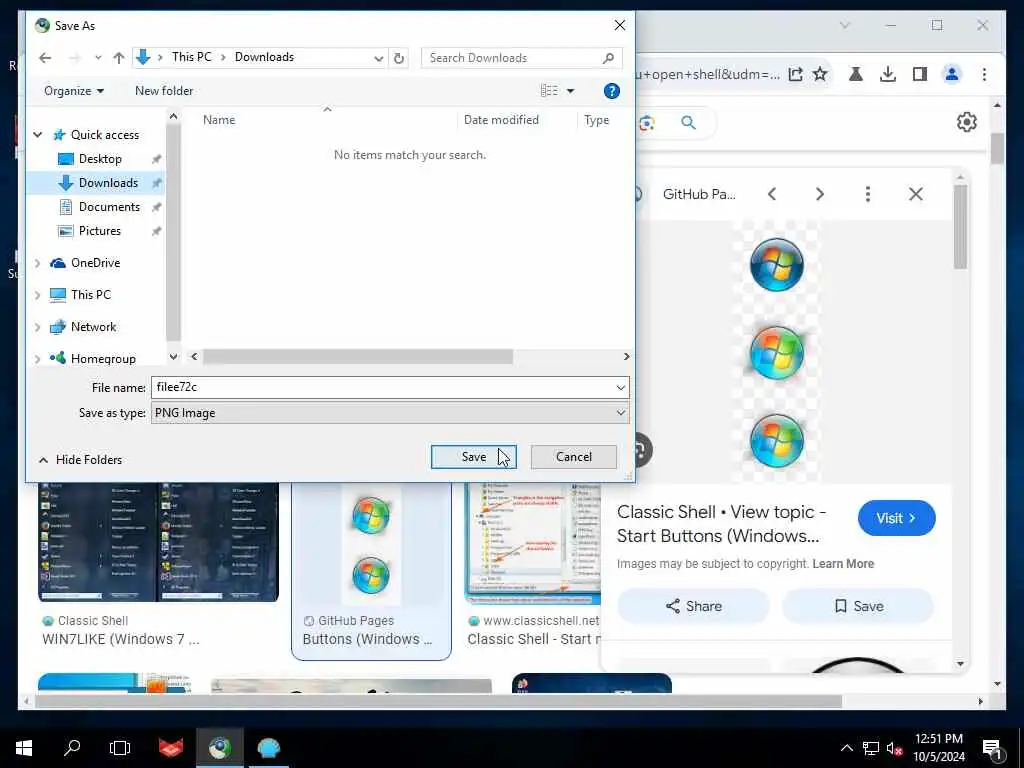Open Chrome three-dot menu
1024x768 pixels.
[x=984, y=74]
